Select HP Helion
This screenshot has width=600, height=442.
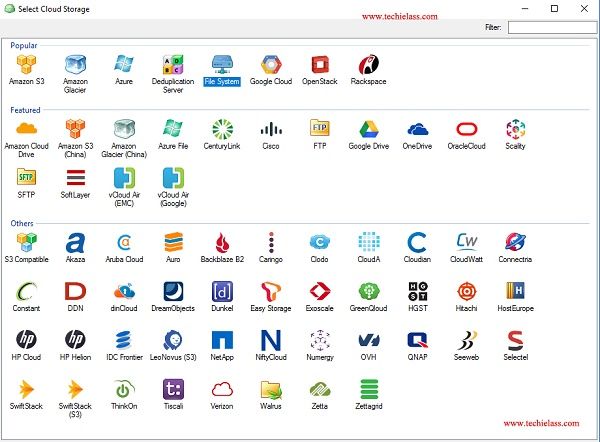(x=75, y=339)
